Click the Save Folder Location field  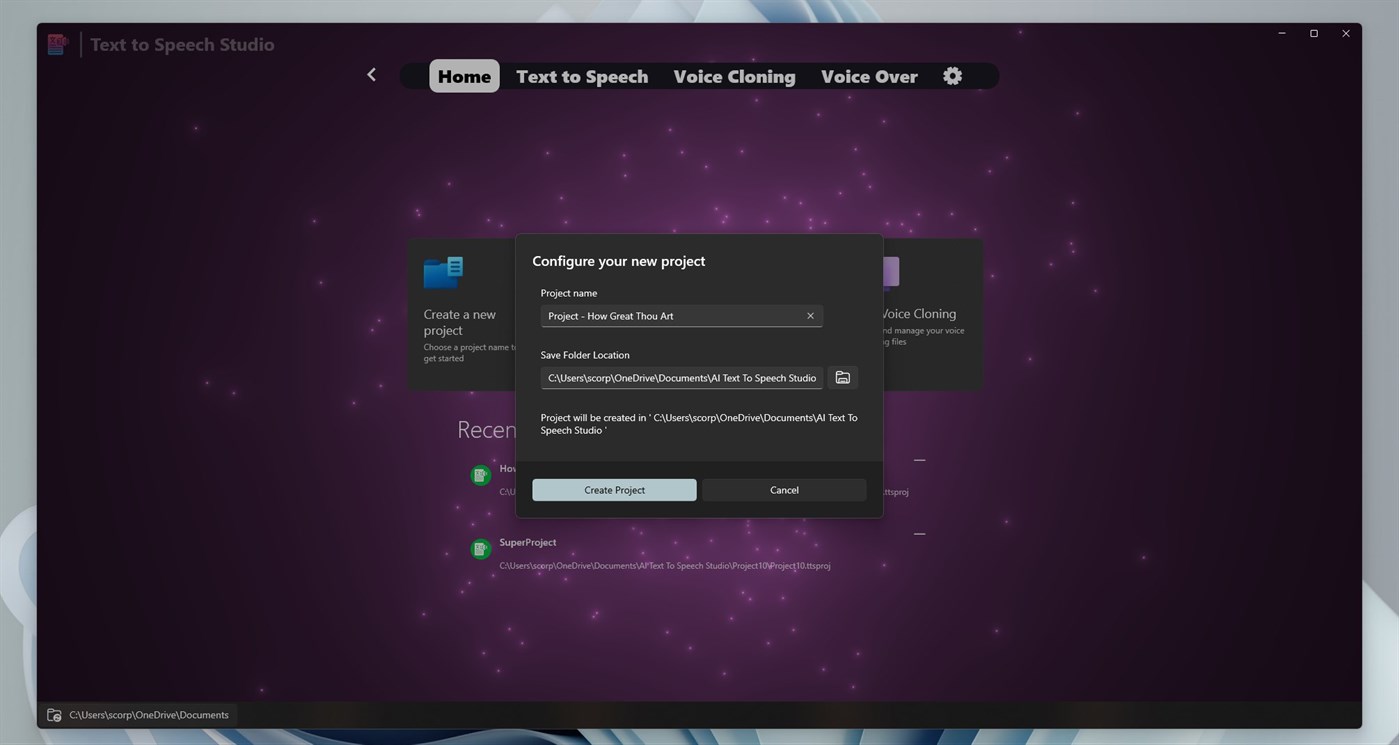680,377
